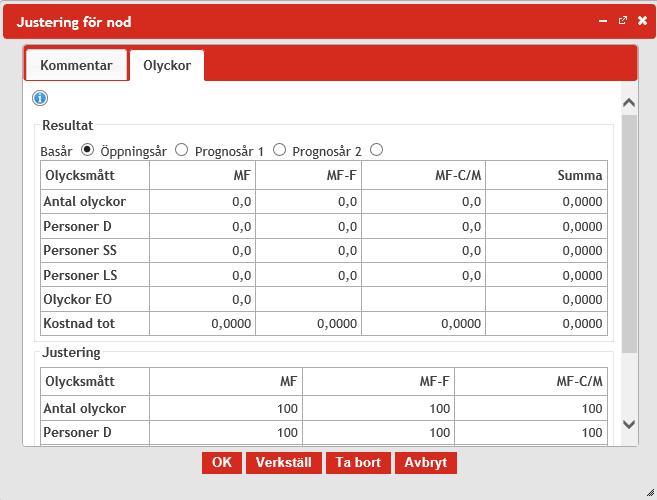
Task: Click the MF header in Justering table
Action: pyautogui.click(x=226, y=381)
